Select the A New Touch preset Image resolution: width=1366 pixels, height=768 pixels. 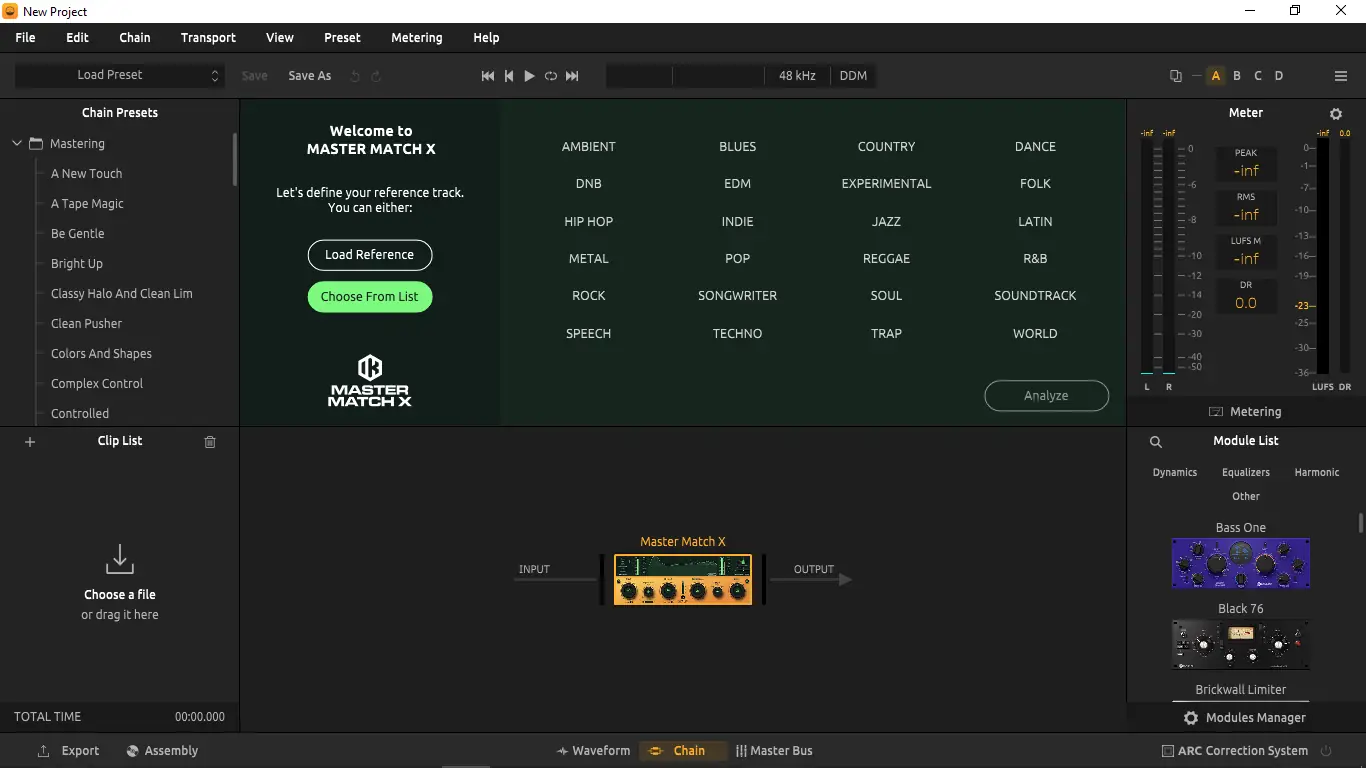pyautogui.click(x=86, y=174)
